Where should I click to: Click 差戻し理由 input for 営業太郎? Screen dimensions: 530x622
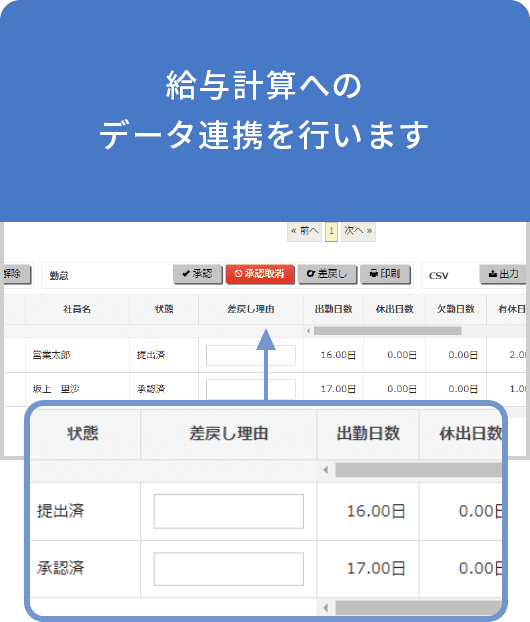[251, 355]
